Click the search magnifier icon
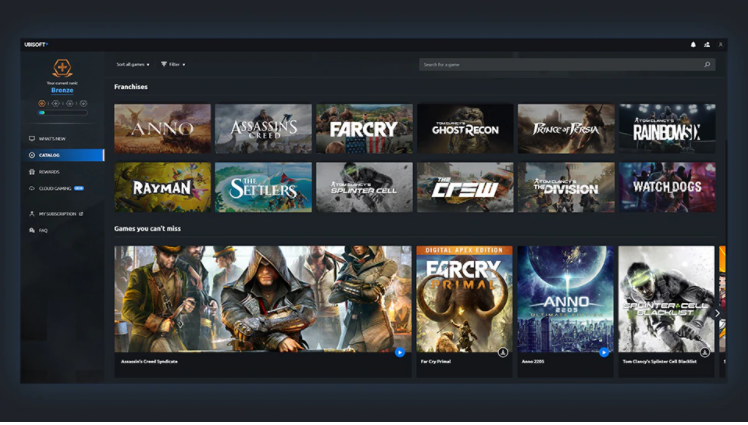This screenshot has width=748, height=425. click(707, 65)
